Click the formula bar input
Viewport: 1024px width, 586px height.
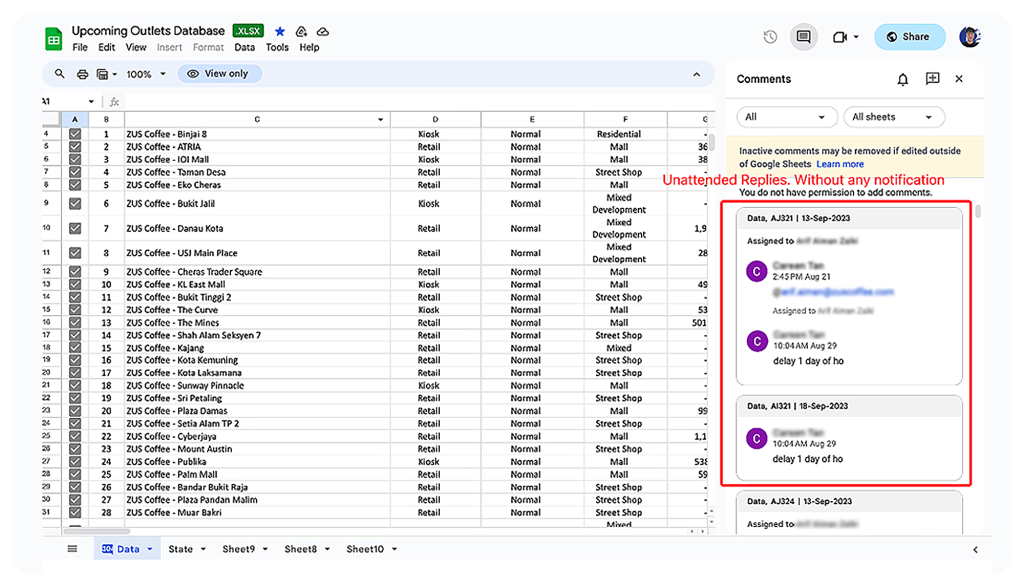coord(418,102)
